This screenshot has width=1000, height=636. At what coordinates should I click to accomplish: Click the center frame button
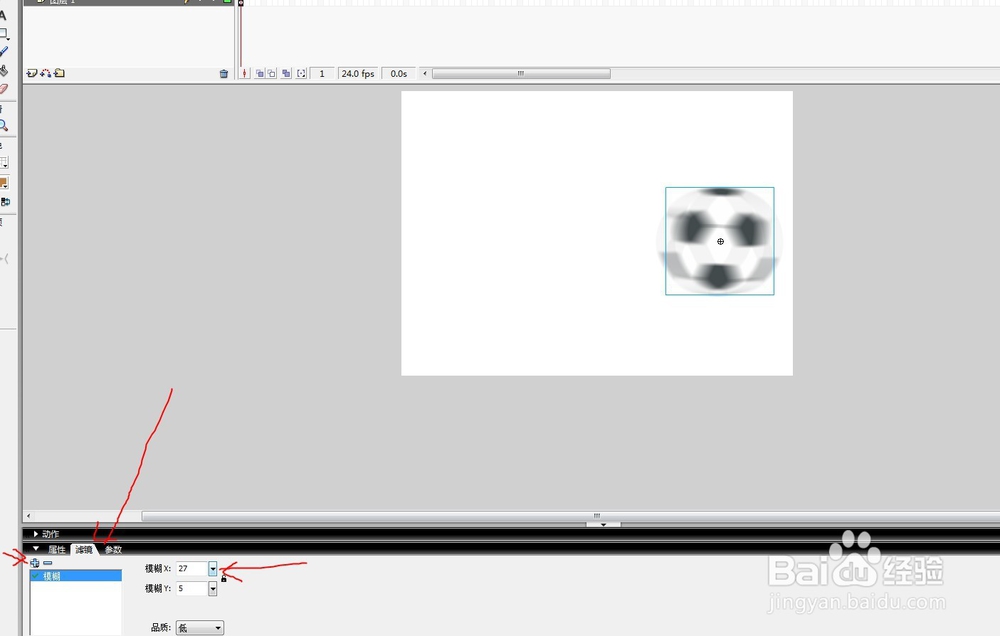[245, 73]
